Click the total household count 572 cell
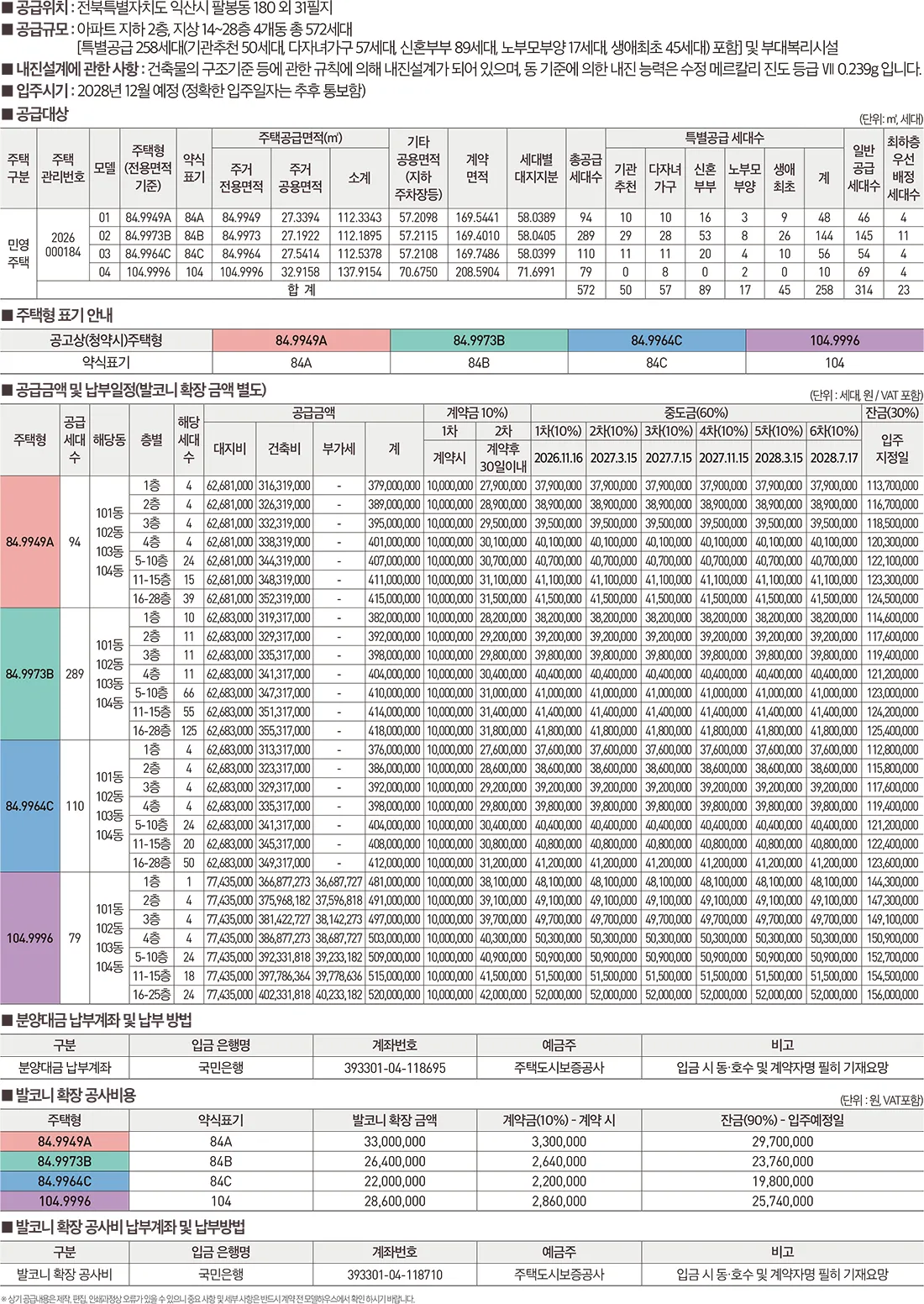The height and width of the screenshot is (1304, 924). pyautogui.click(x=585, y=290)
